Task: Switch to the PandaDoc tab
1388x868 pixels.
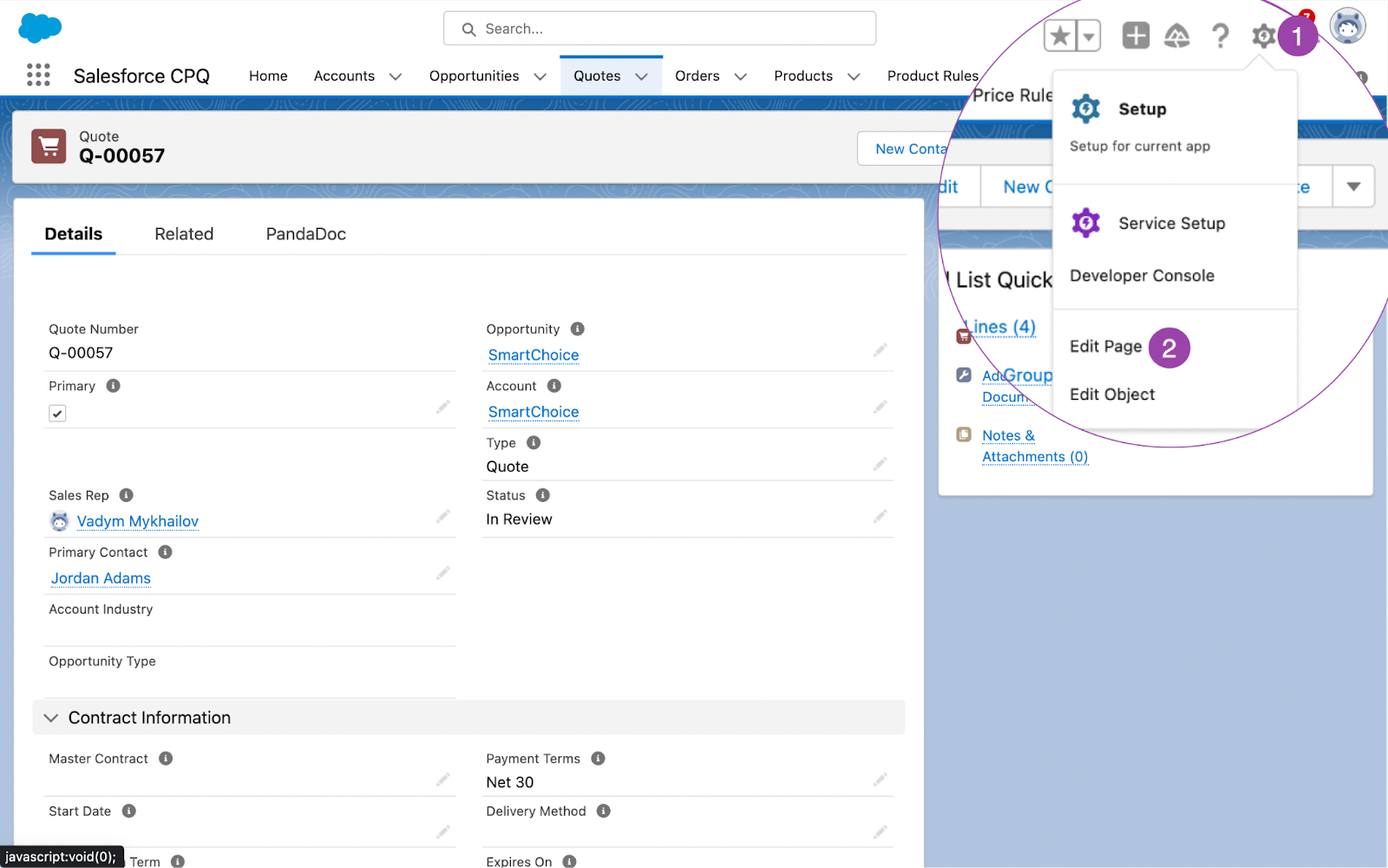Action: pyautogui.click(x=306, y=234)
